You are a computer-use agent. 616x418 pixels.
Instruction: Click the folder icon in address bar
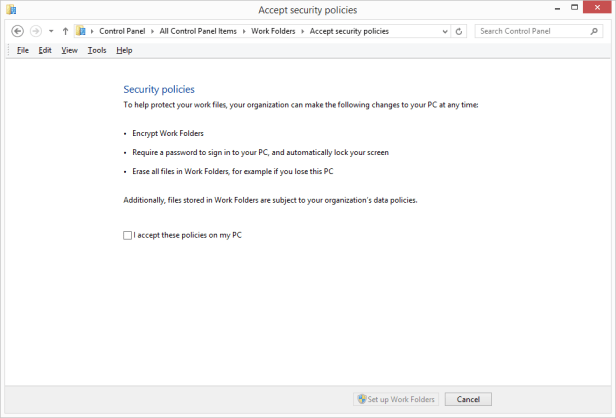(81, 31)
